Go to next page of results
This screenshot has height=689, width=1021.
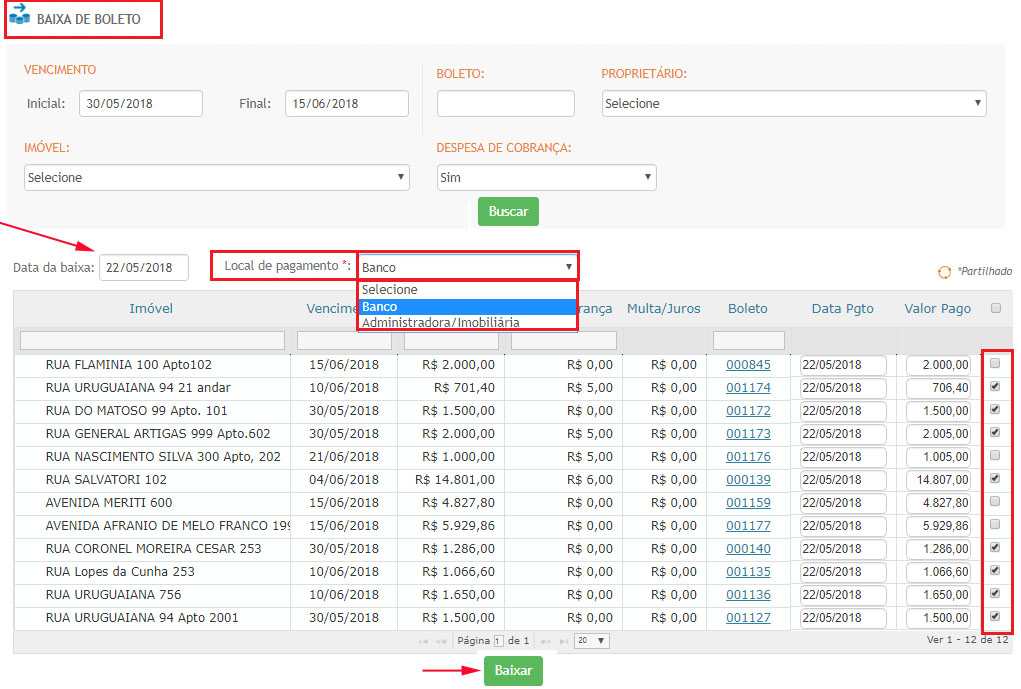546,641
